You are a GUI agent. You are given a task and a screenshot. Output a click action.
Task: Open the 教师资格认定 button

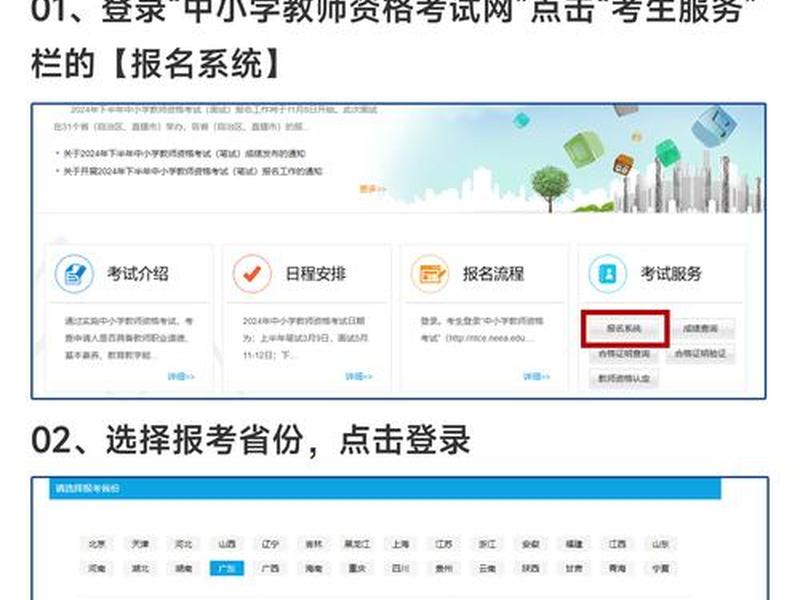pyautogui.click(x=624, y=378)
